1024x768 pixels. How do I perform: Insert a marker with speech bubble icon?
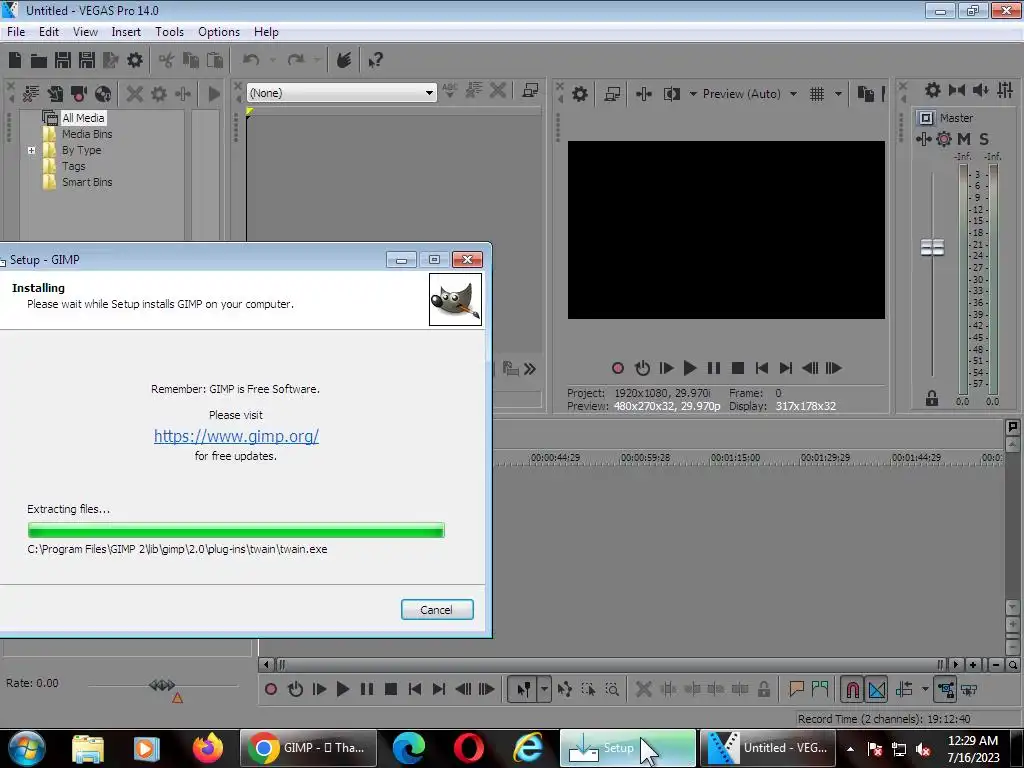(796, 688)
